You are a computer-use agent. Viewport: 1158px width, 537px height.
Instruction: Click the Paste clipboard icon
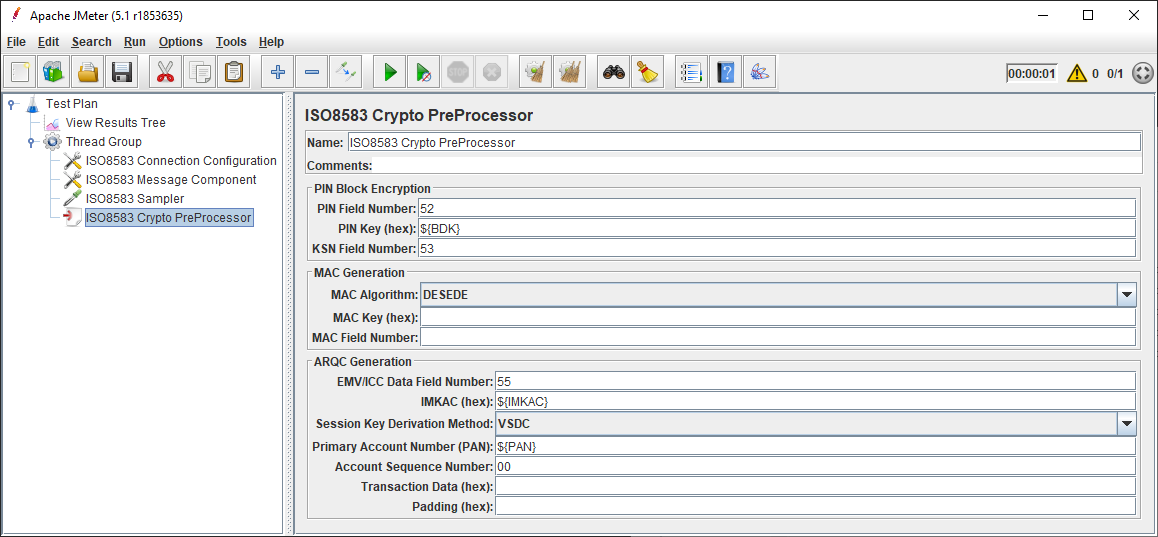tap(233, 72)
